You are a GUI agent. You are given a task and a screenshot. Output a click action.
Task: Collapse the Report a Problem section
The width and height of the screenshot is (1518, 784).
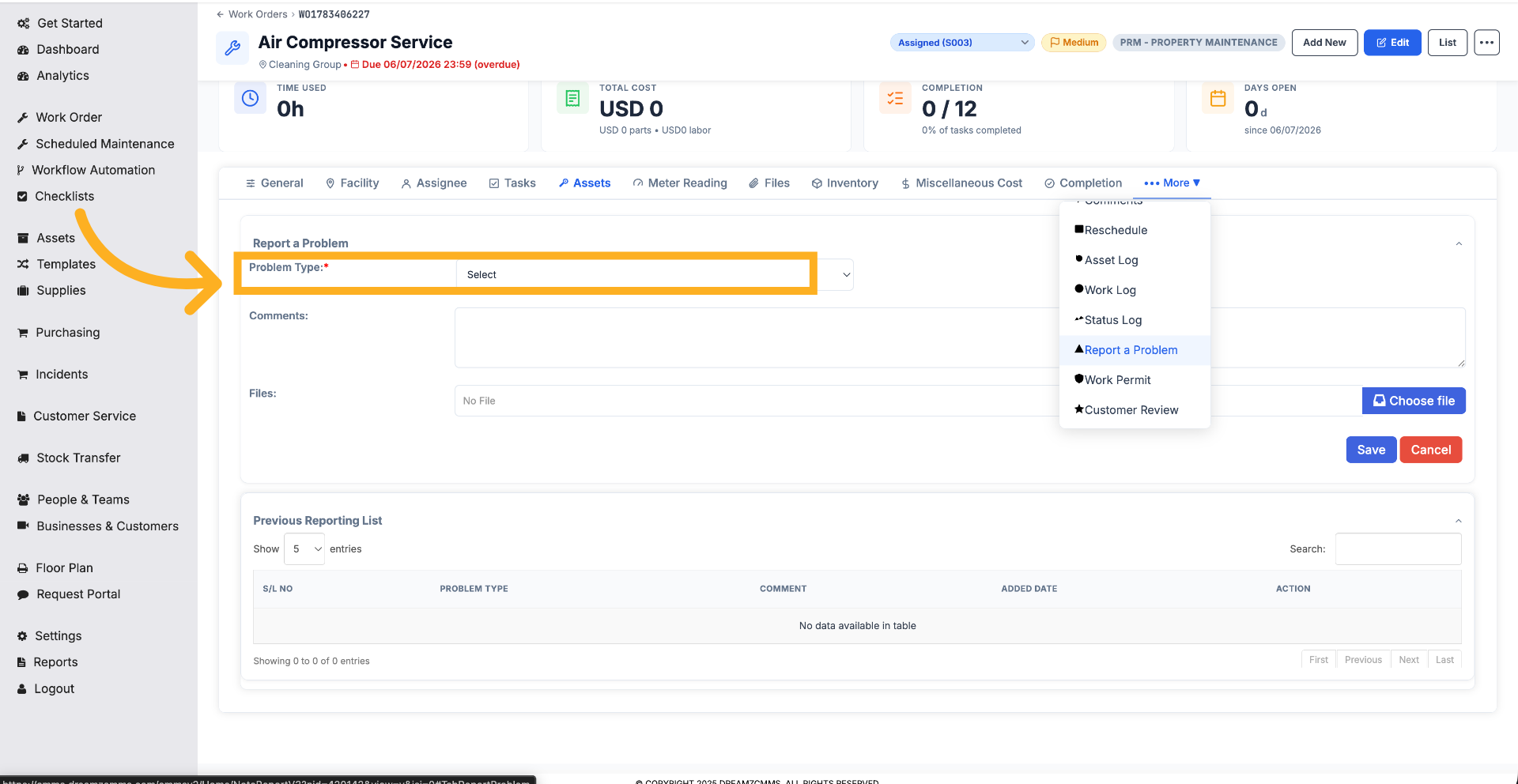point(1459,243)
